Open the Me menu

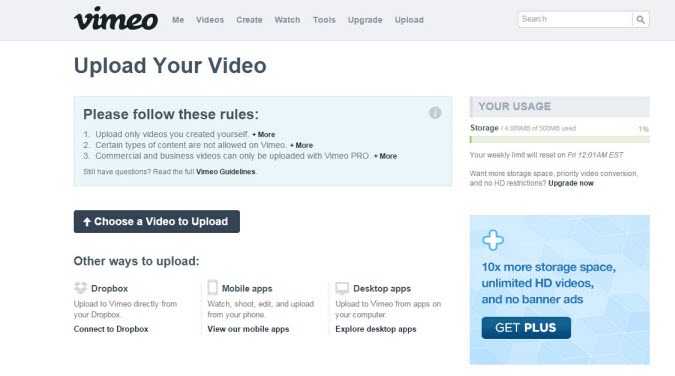pyautogui.click(x=178, y=20)
